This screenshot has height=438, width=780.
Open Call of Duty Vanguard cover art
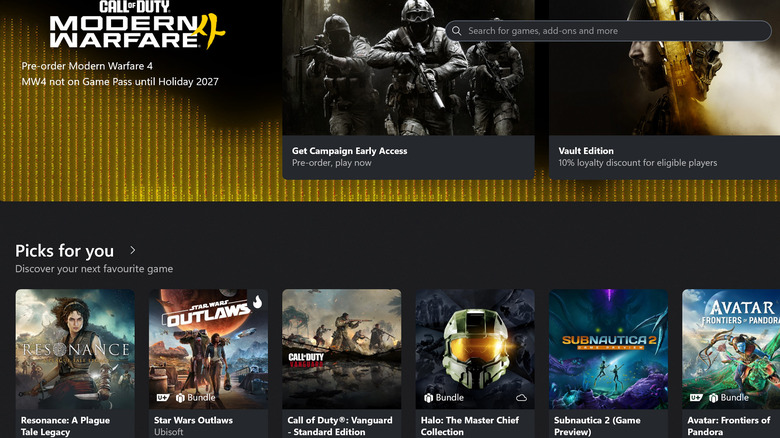[342, 349]
